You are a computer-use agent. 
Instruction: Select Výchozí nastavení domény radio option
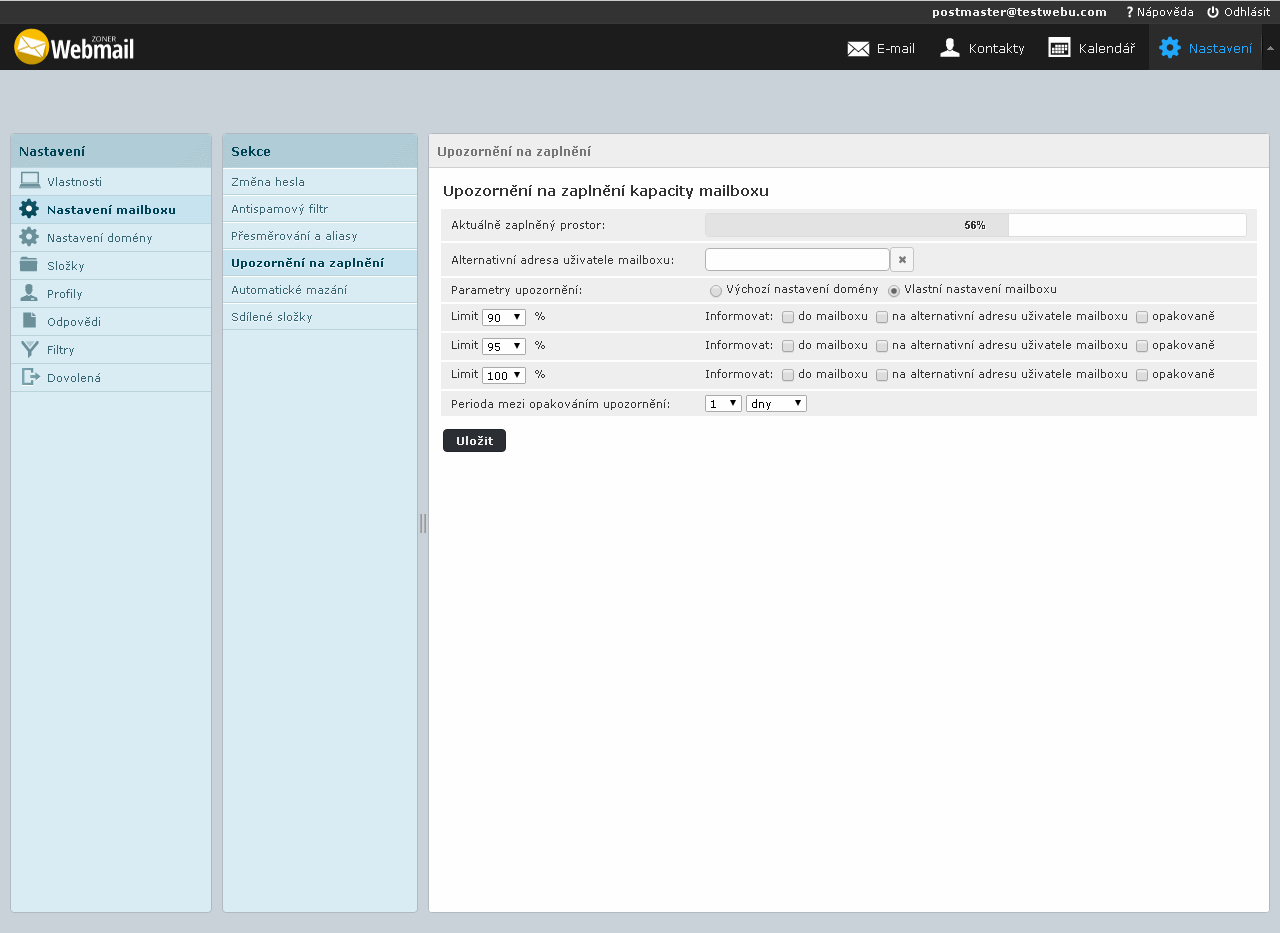pyautogui.click(x=715, y=291)
